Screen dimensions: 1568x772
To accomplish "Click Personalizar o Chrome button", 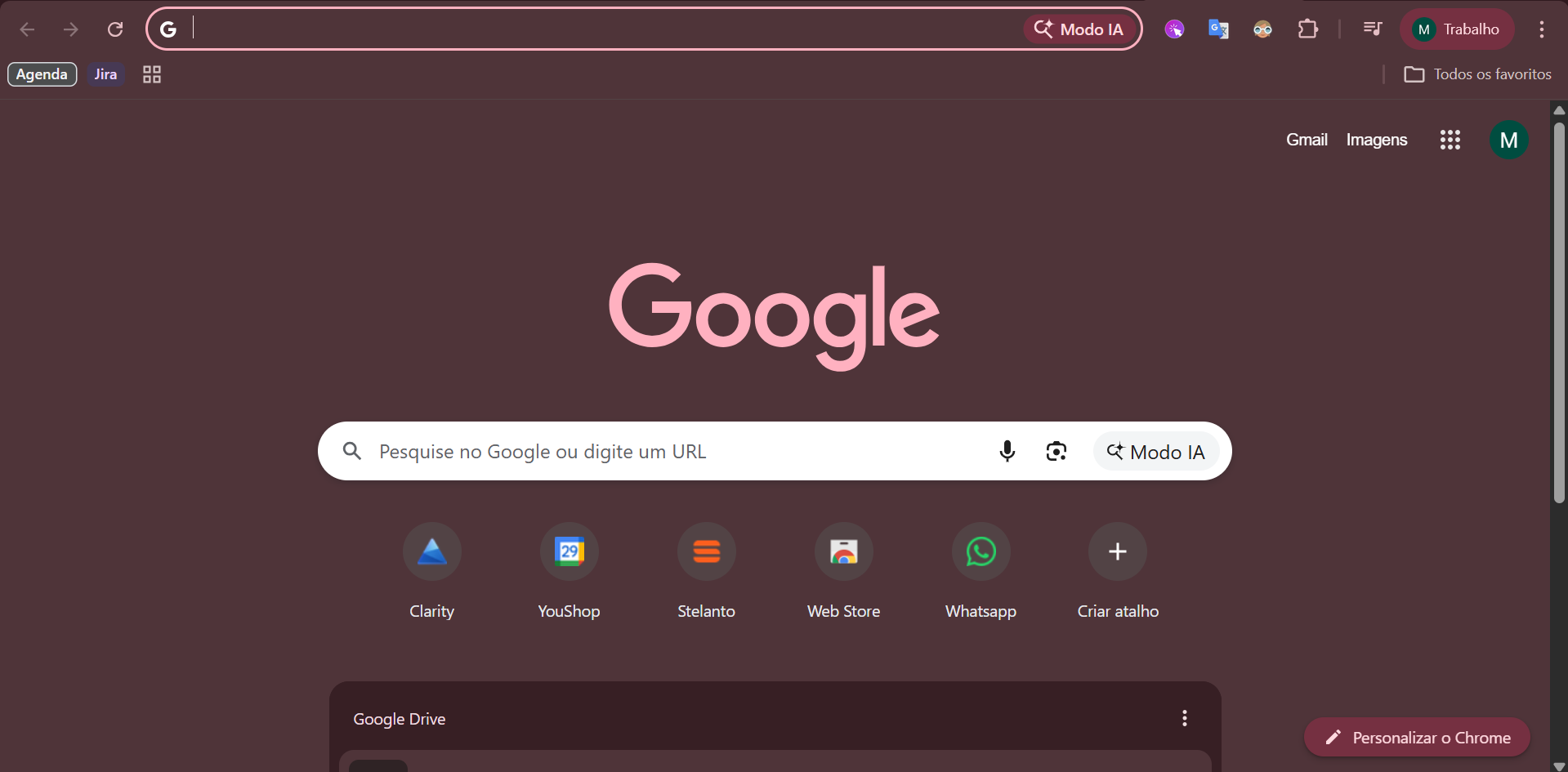I will coord(1417,738).
